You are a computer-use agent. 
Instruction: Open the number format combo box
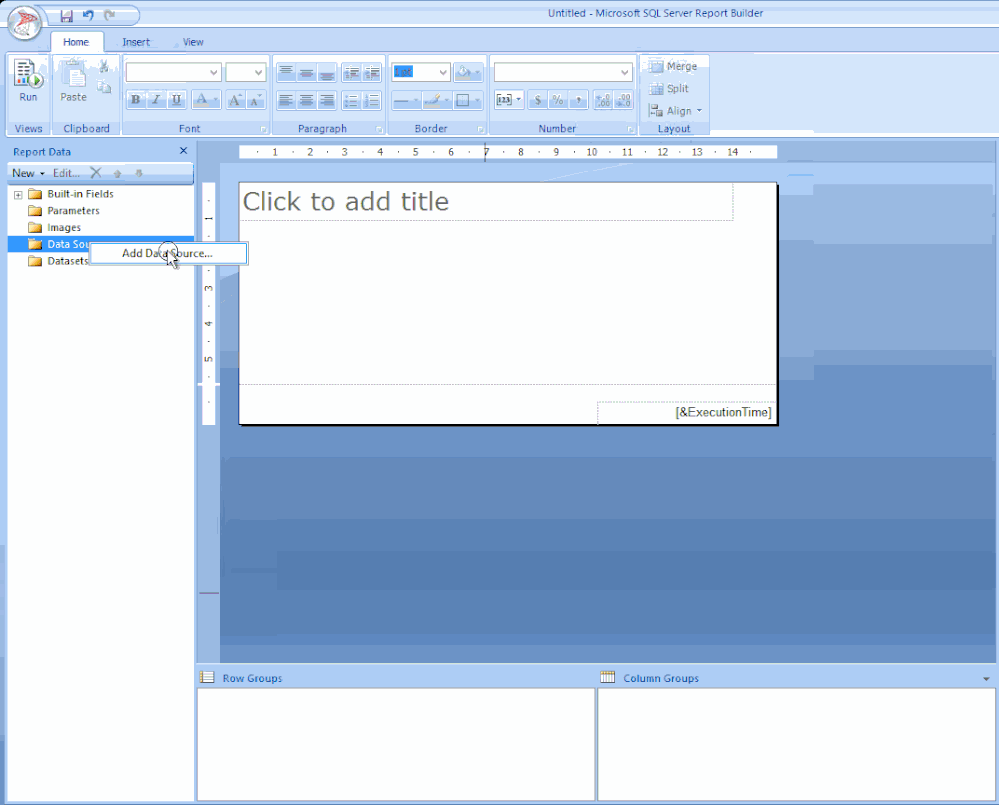pos(563,73)
